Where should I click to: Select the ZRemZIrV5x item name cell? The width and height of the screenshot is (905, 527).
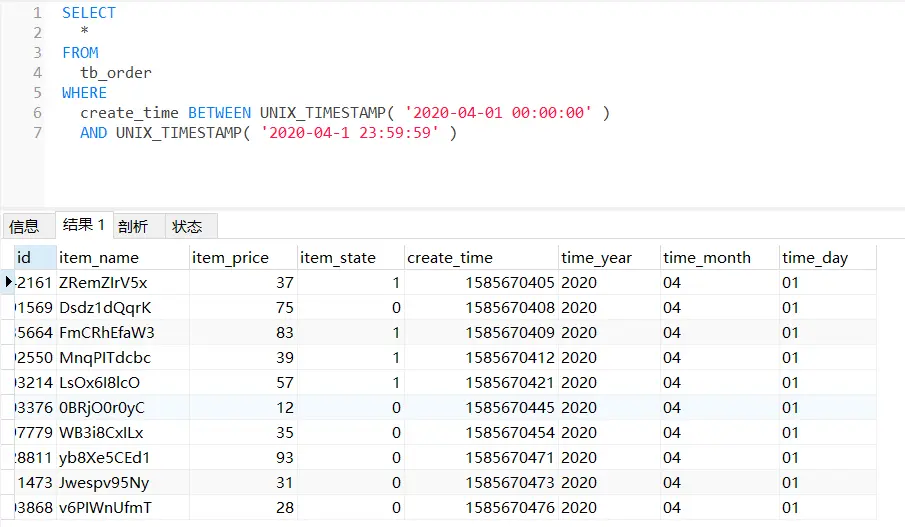[x=123, y=283]
